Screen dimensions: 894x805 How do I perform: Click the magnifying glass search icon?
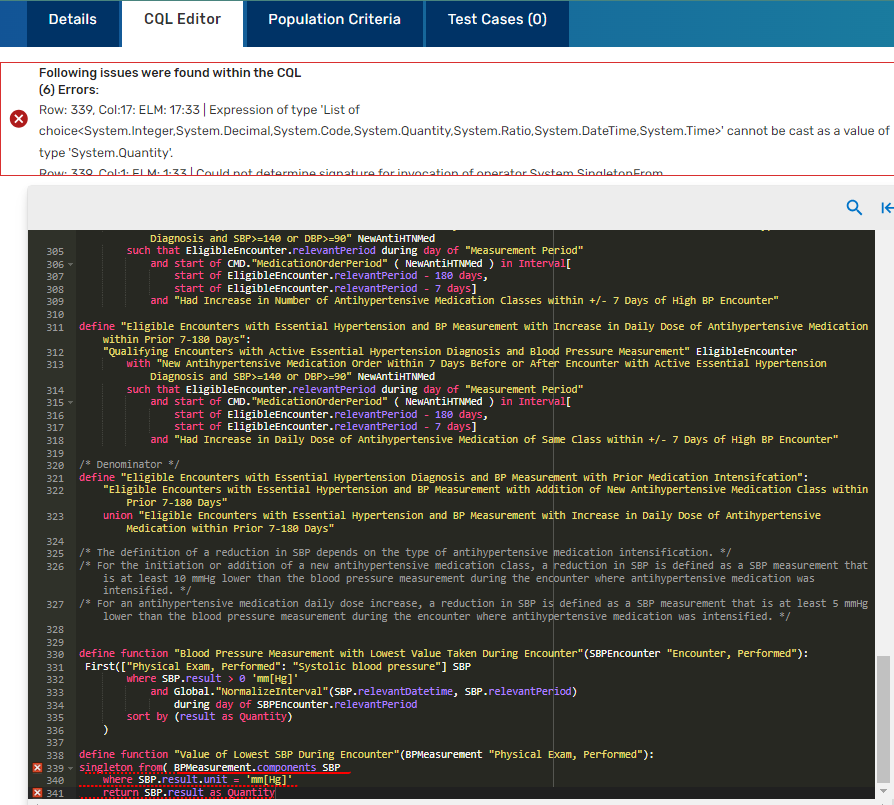[854, 208]
